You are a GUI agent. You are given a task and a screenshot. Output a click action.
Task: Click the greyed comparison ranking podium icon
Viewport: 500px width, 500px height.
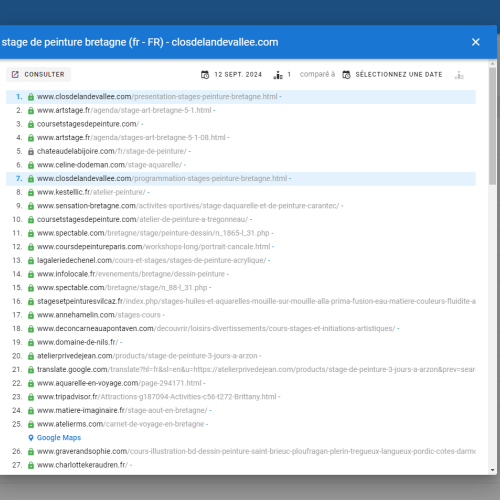click(x=459, y=75)
